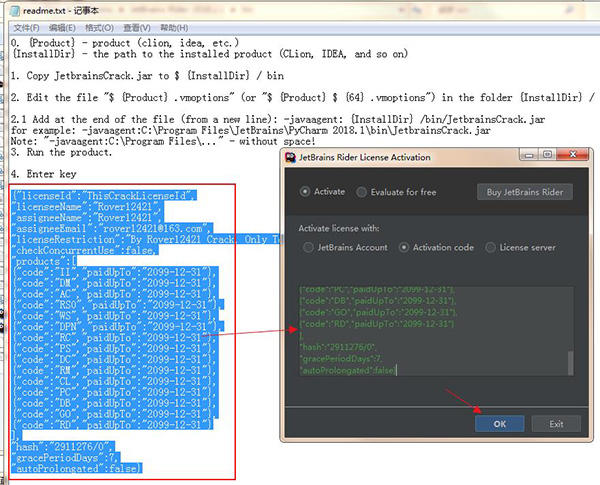Open the 编辑(E) menu
This screenshot has height=485, width=600.
(65, 28)
